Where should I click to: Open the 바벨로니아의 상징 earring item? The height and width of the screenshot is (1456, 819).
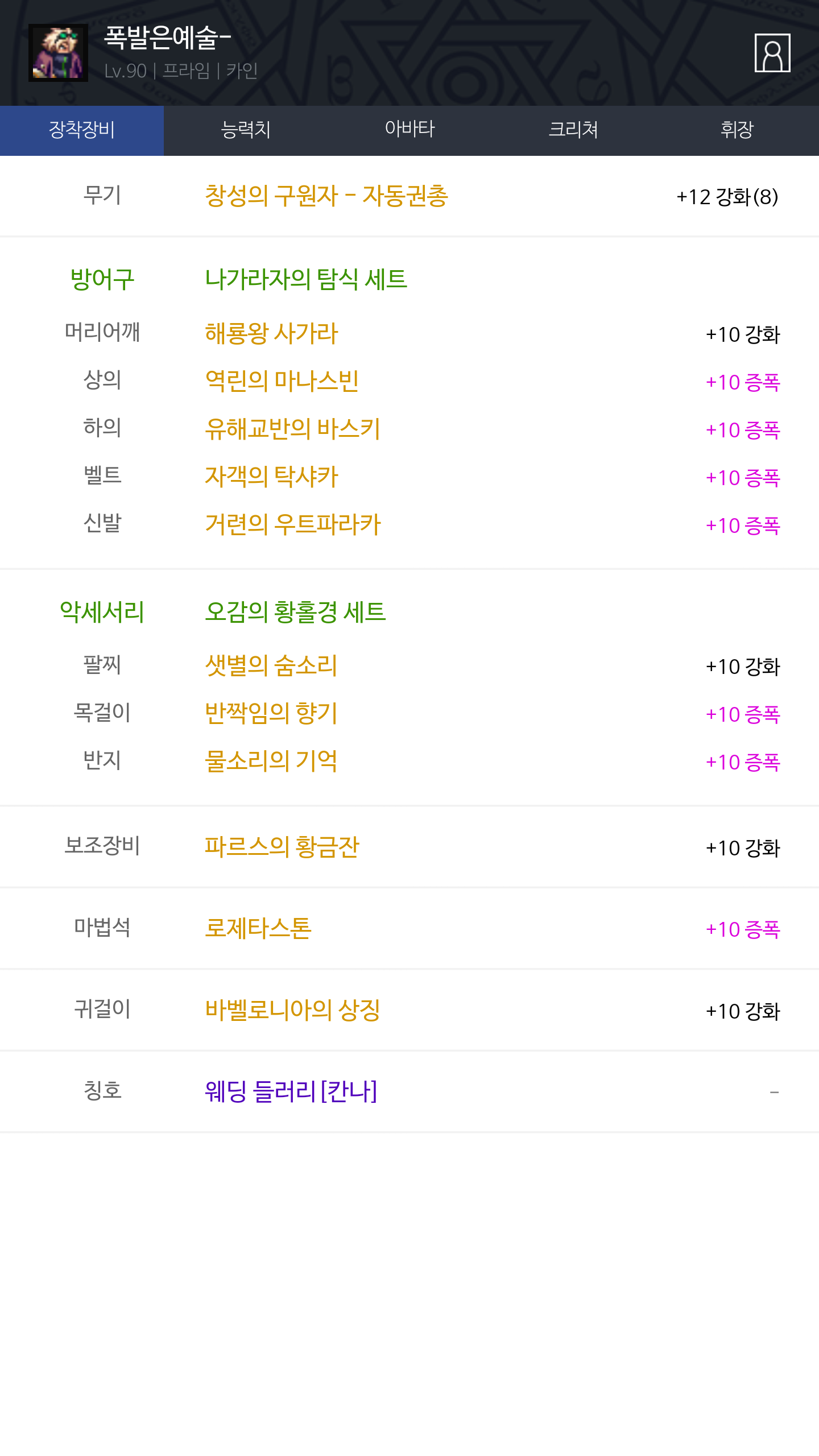click(292, 1011)
